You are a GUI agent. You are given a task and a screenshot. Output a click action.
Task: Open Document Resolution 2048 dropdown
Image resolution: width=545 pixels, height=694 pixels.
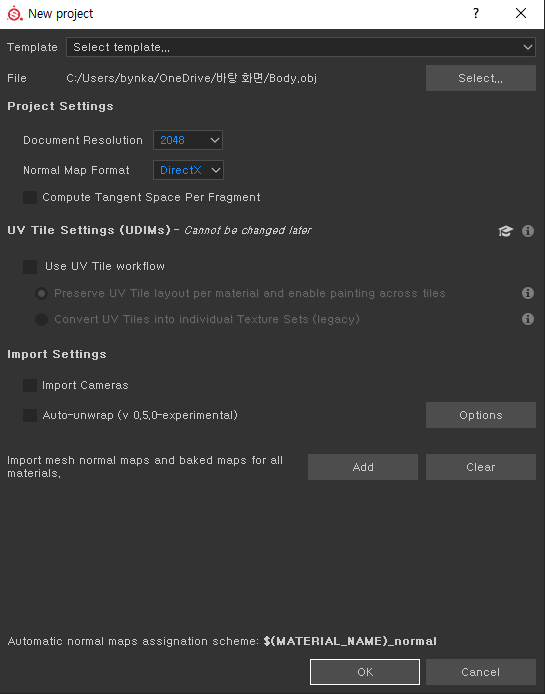(x=188, y=140)
